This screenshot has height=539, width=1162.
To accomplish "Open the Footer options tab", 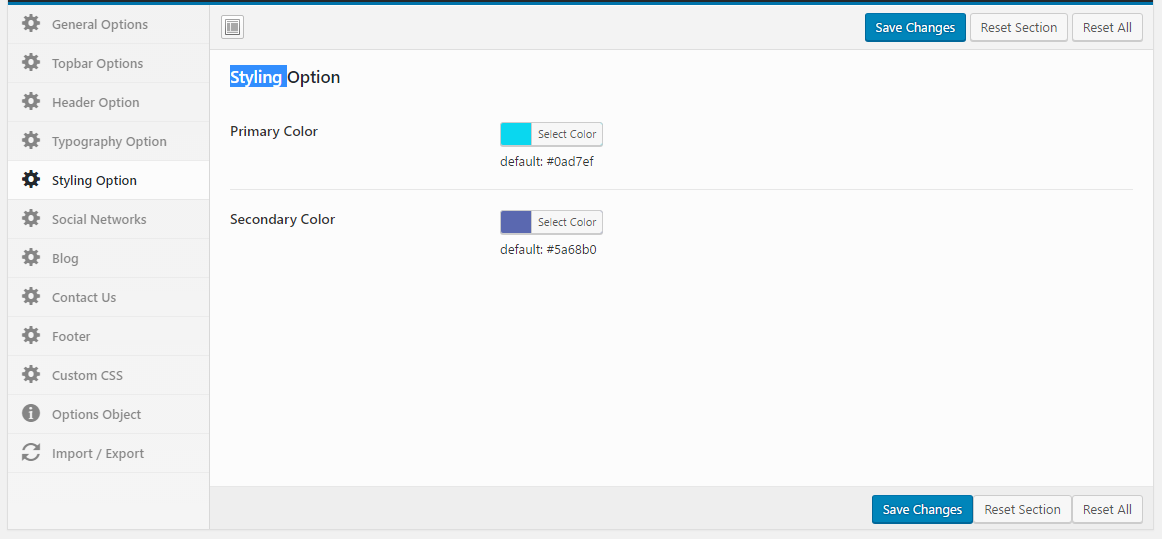I will pyautogui.click(x=71, y=336).
